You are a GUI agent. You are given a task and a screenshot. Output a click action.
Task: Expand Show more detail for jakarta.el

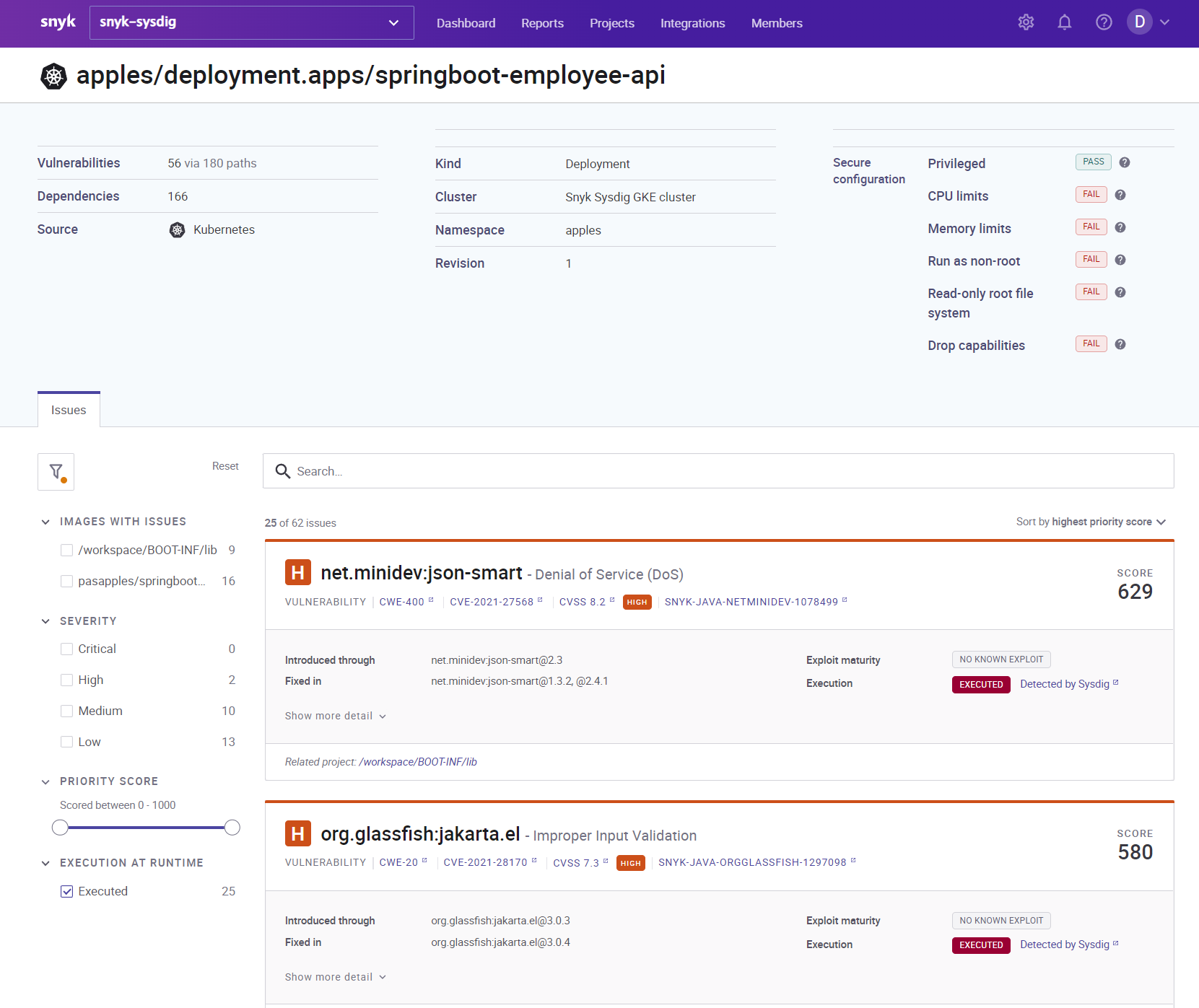point(336,977)
